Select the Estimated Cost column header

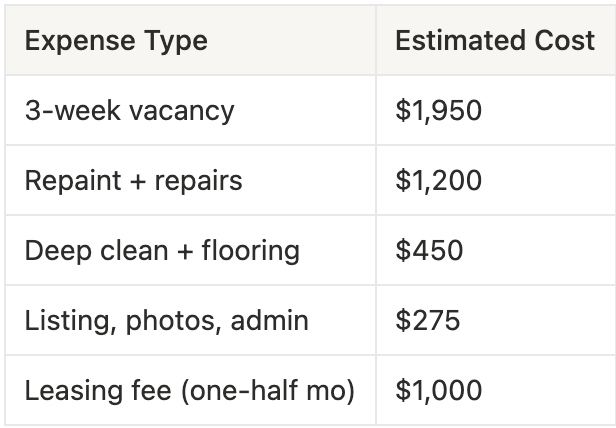click(495, 41)
